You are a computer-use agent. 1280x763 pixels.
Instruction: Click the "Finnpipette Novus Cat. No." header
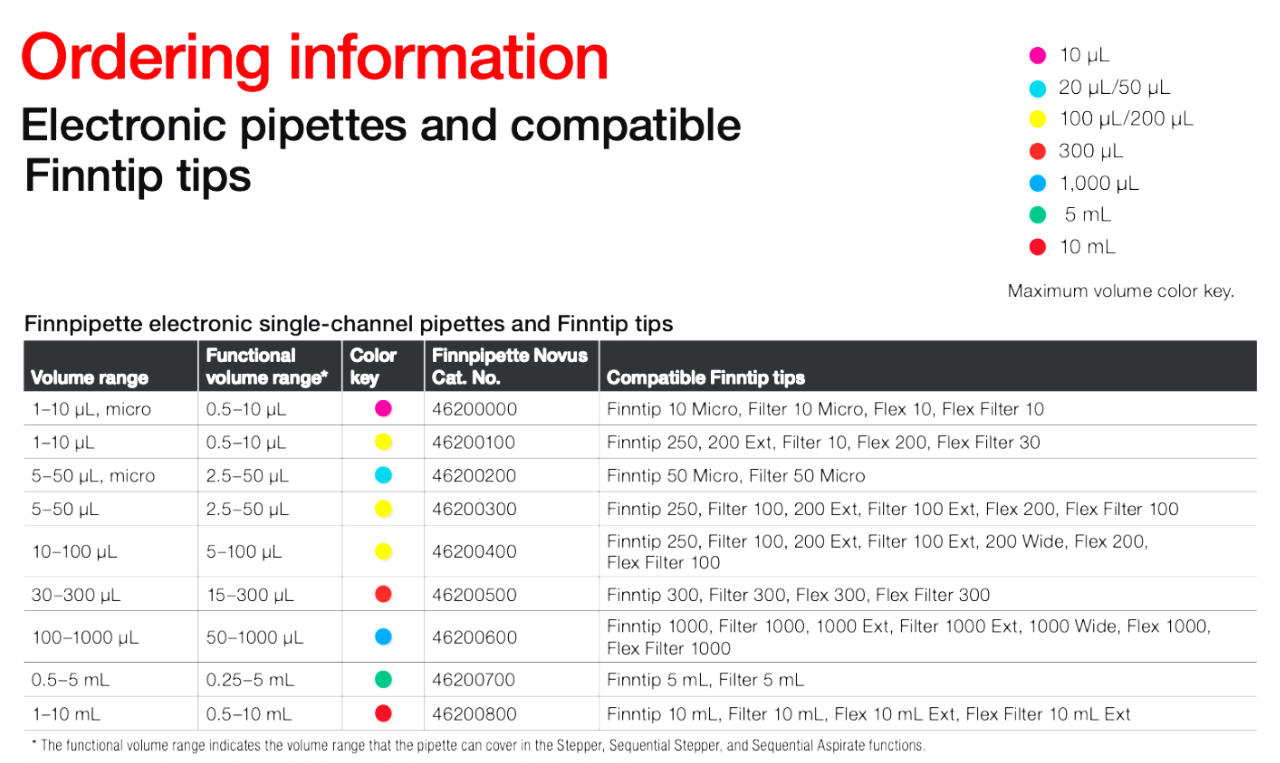click(510, 366)
